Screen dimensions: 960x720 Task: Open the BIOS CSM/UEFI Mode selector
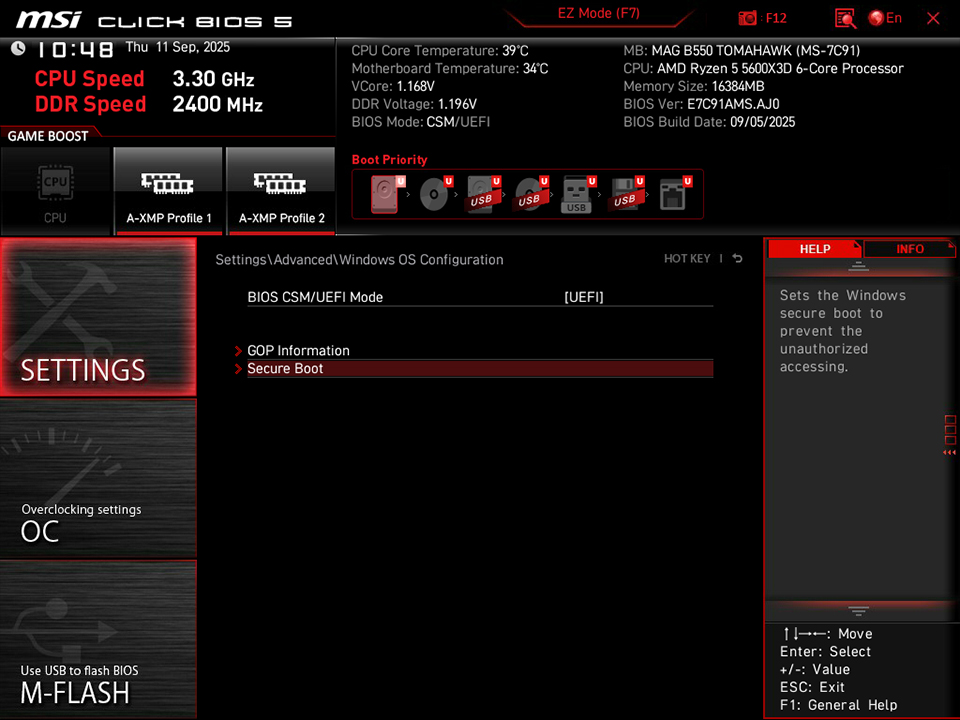point(584,296)
